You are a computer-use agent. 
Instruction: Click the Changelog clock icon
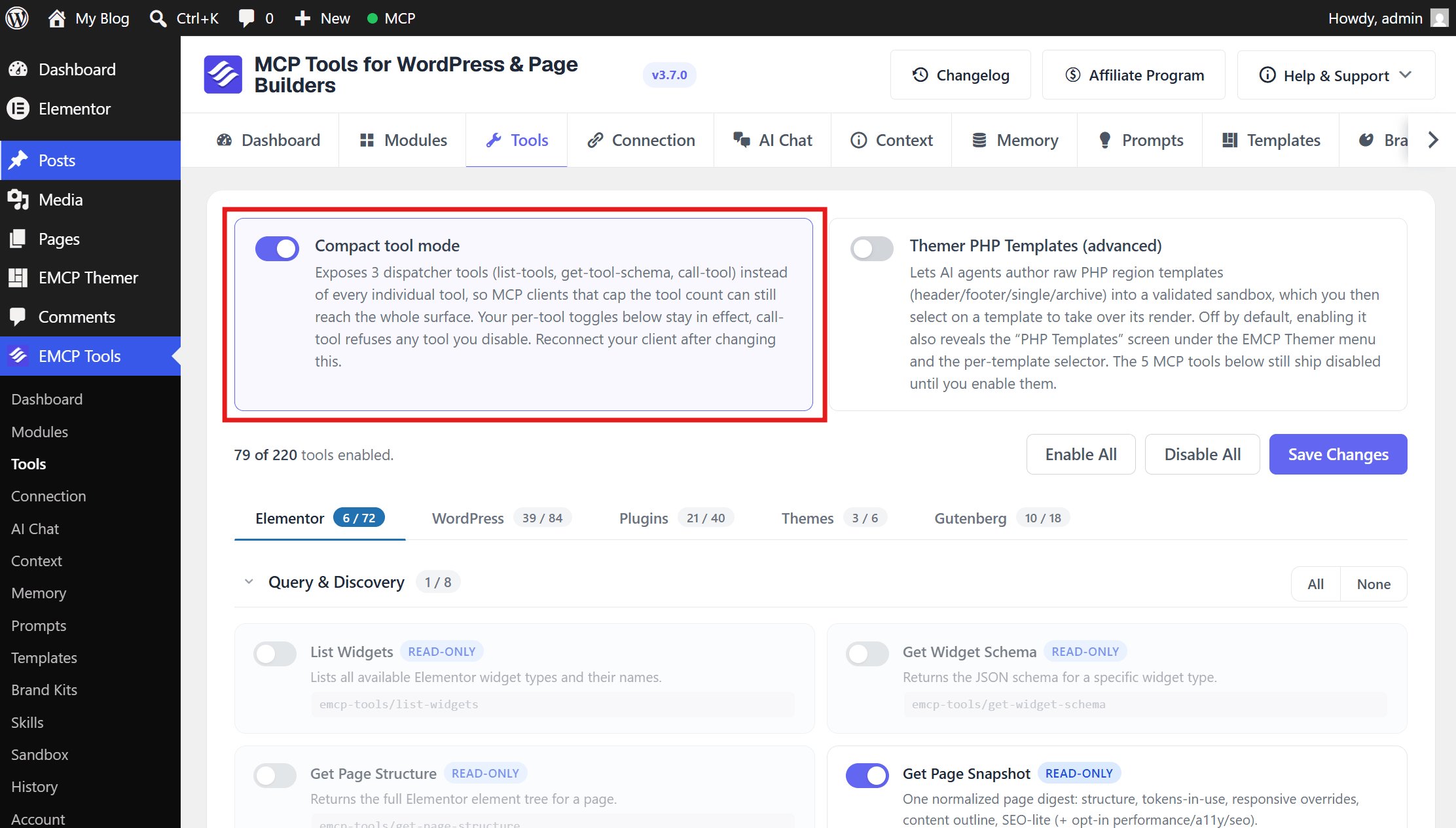pyautogui.click(x=920, y=75)
